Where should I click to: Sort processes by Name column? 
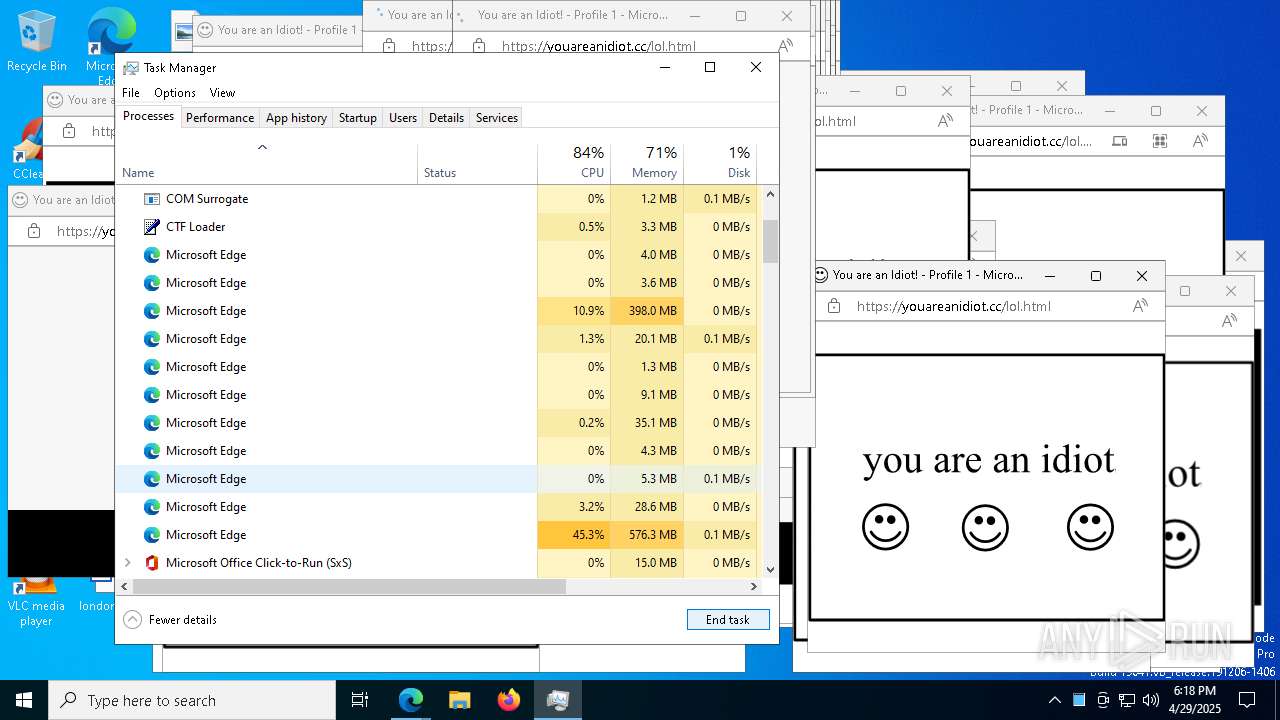click(267, 163)
